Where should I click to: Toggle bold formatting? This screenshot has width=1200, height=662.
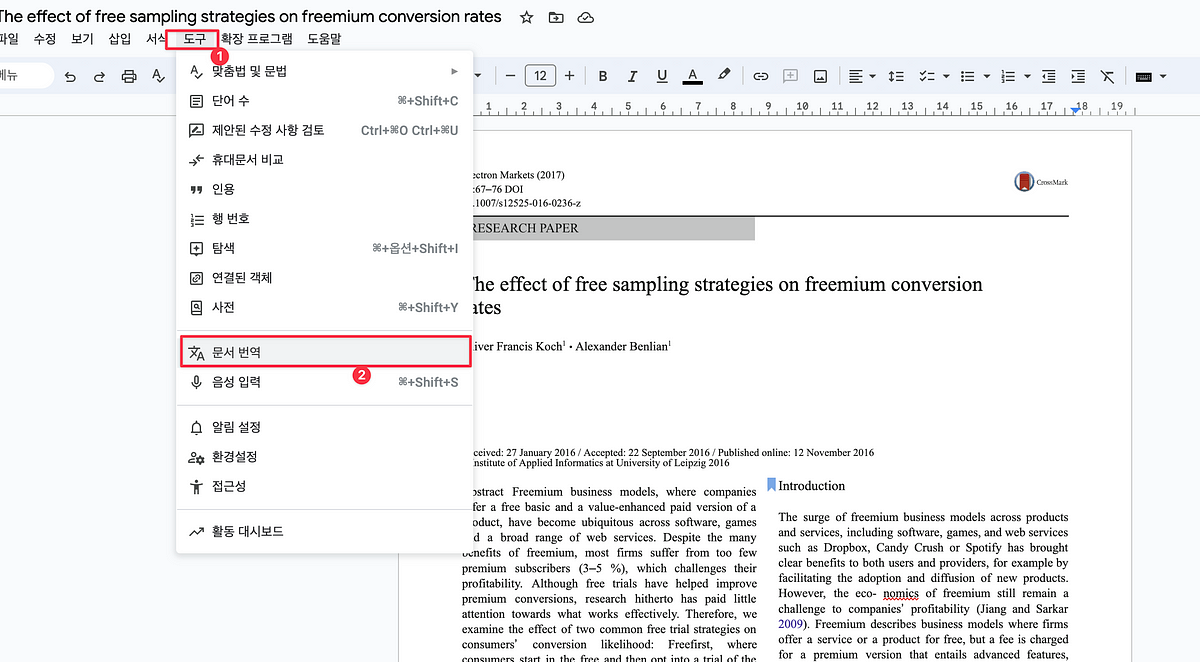point(603,76)
